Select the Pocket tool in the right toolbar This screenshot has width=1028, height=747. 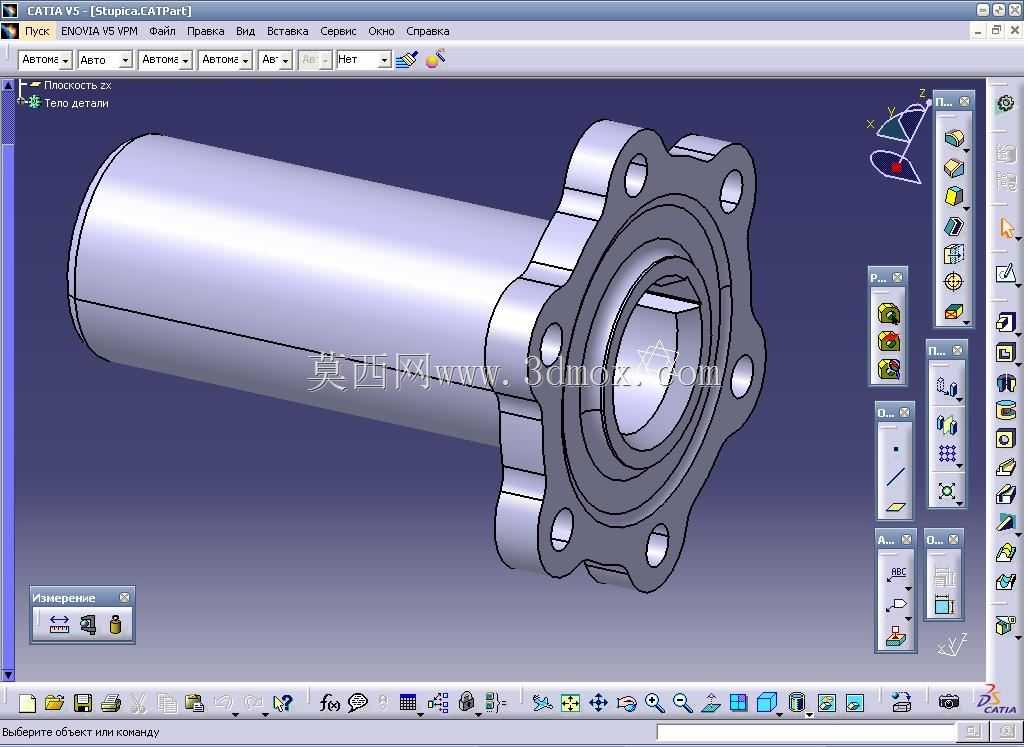pos(1005,352)
